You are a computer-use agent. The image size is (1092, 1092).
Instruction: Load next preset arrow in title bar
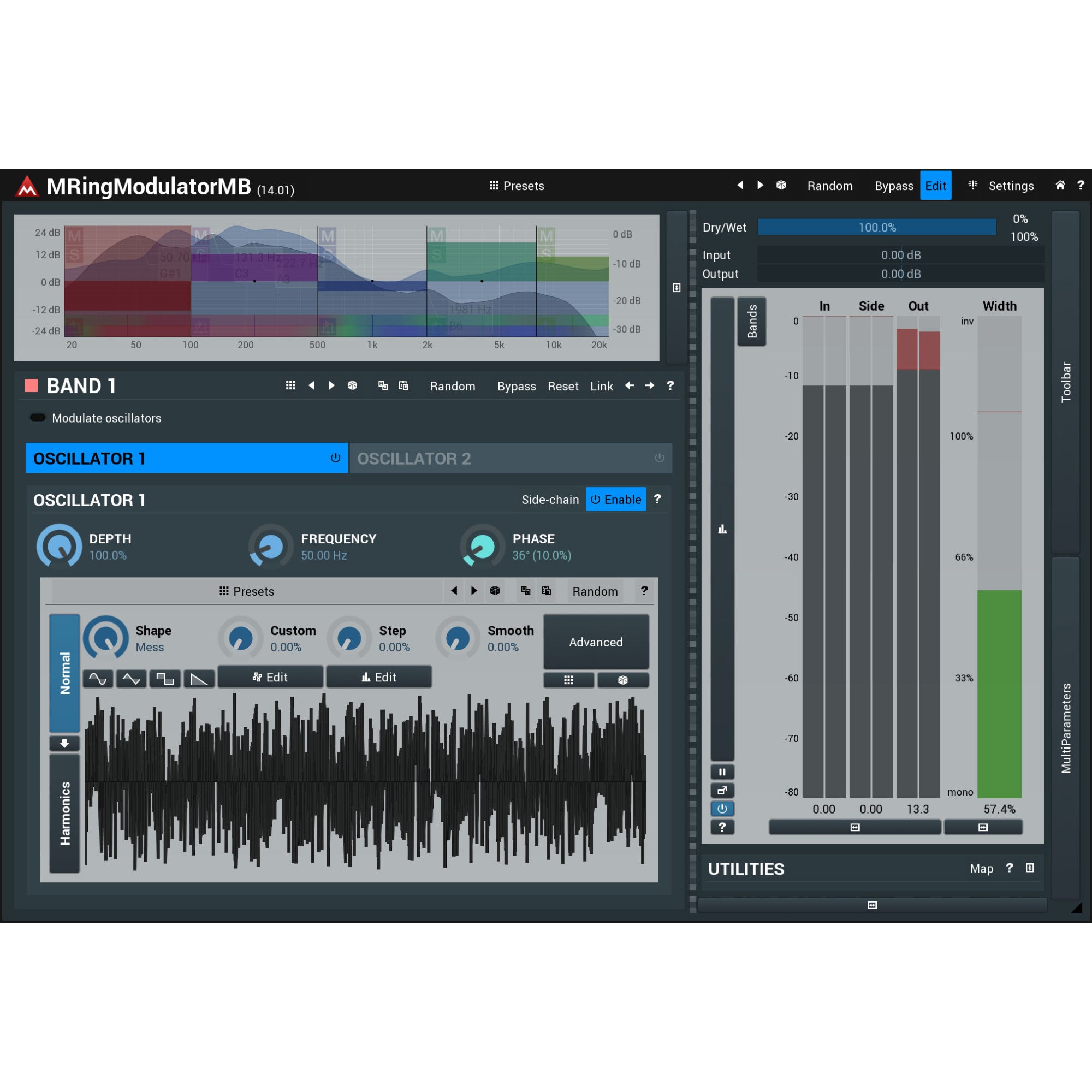click(760, 186)
